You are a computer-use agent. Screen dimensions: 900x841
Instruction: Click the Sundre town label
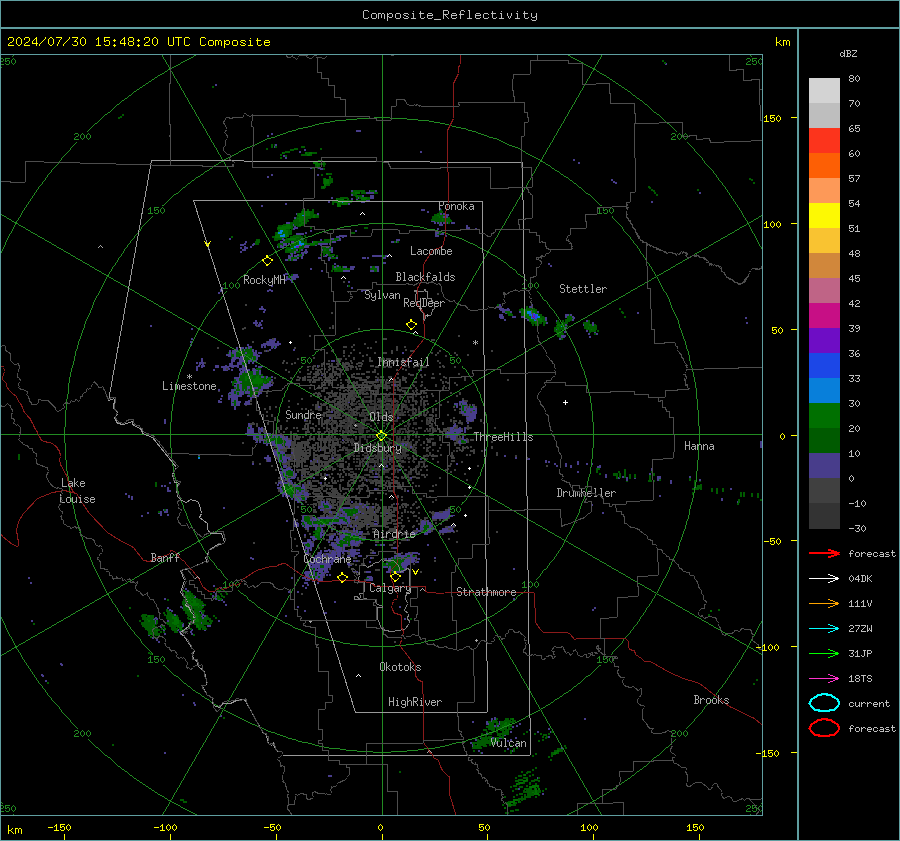[303, 415]
